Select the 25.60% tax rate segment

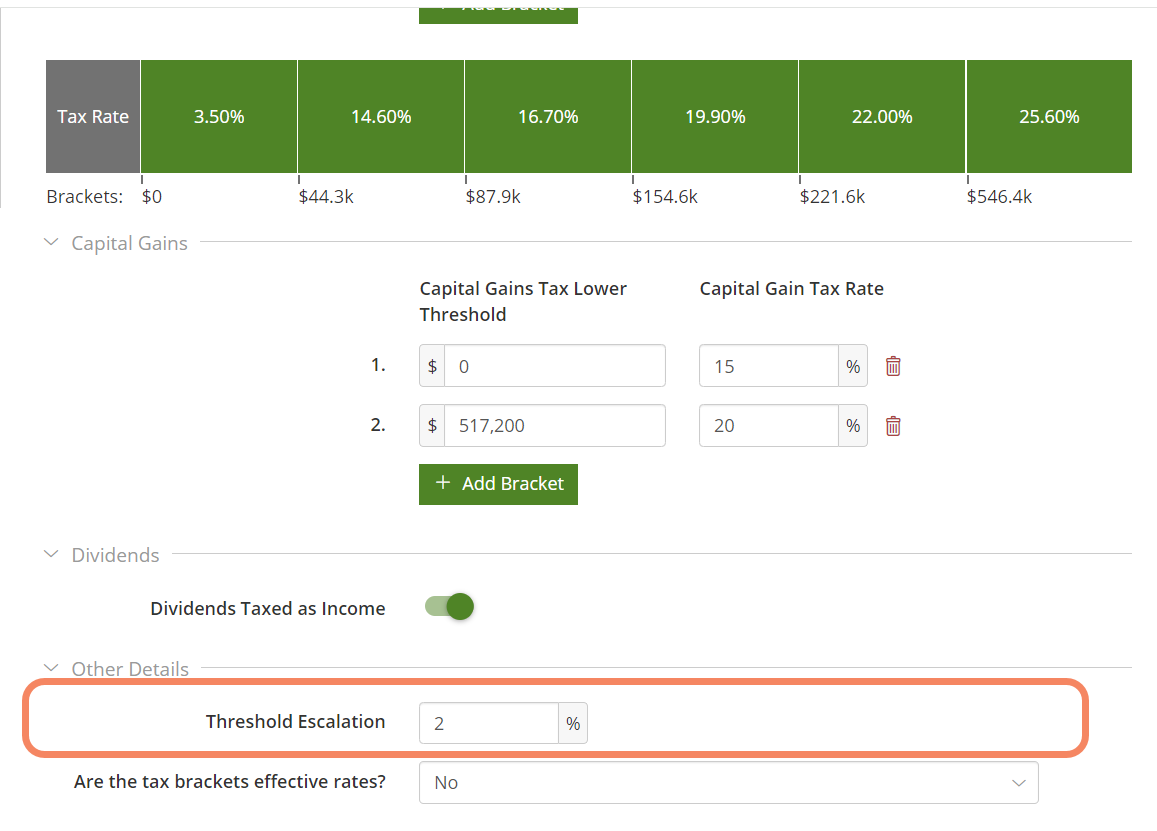1049,117
